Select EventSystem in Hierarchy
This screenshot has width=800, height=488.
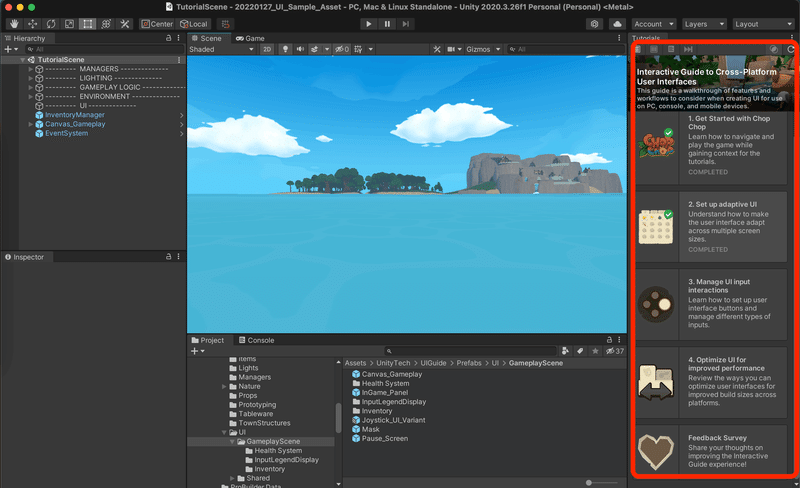click(x=66, y=133)
